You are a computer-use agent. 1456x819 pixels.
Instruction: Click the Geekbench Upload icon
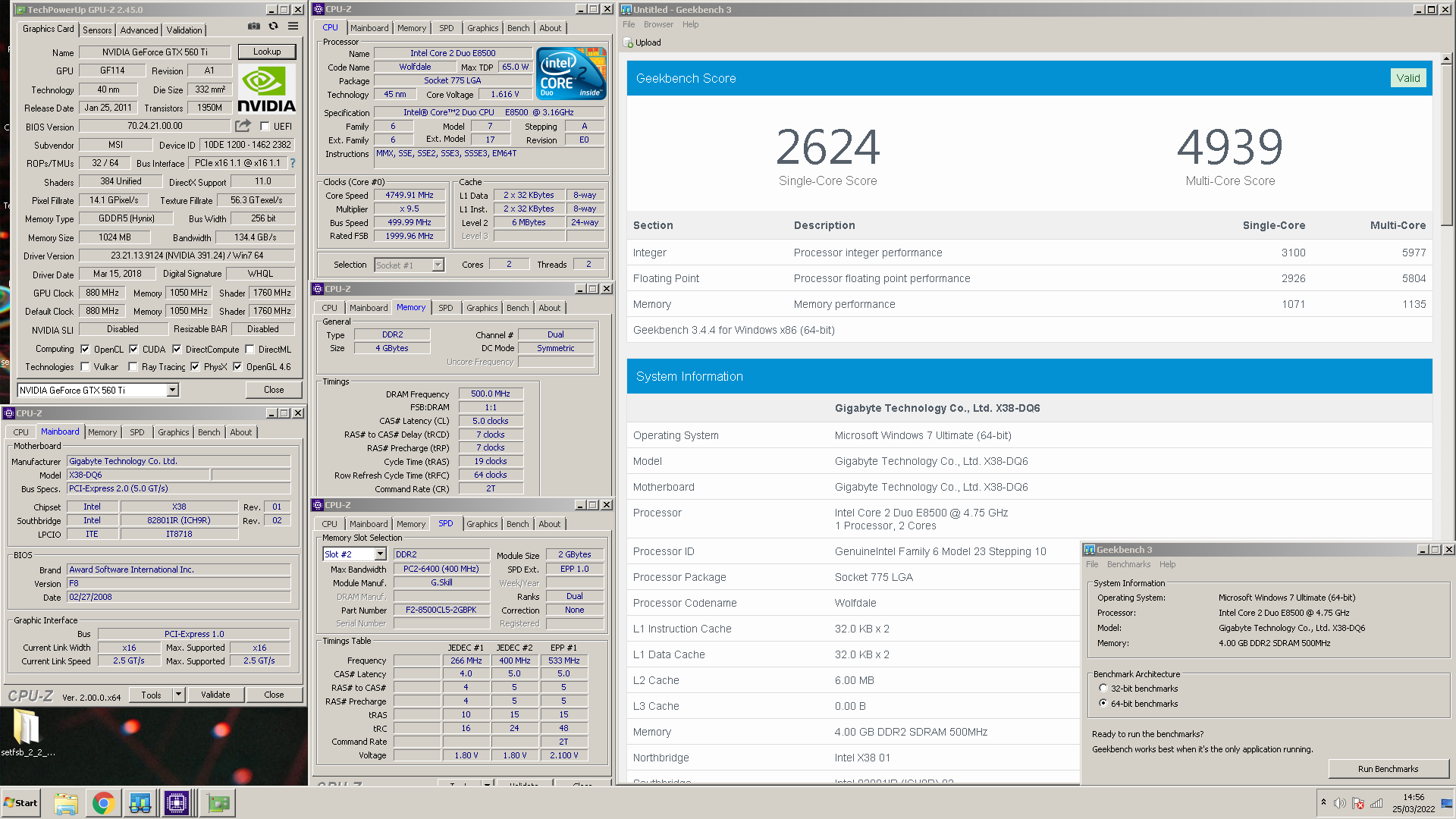pyautogui.click(x=628, y=42)
